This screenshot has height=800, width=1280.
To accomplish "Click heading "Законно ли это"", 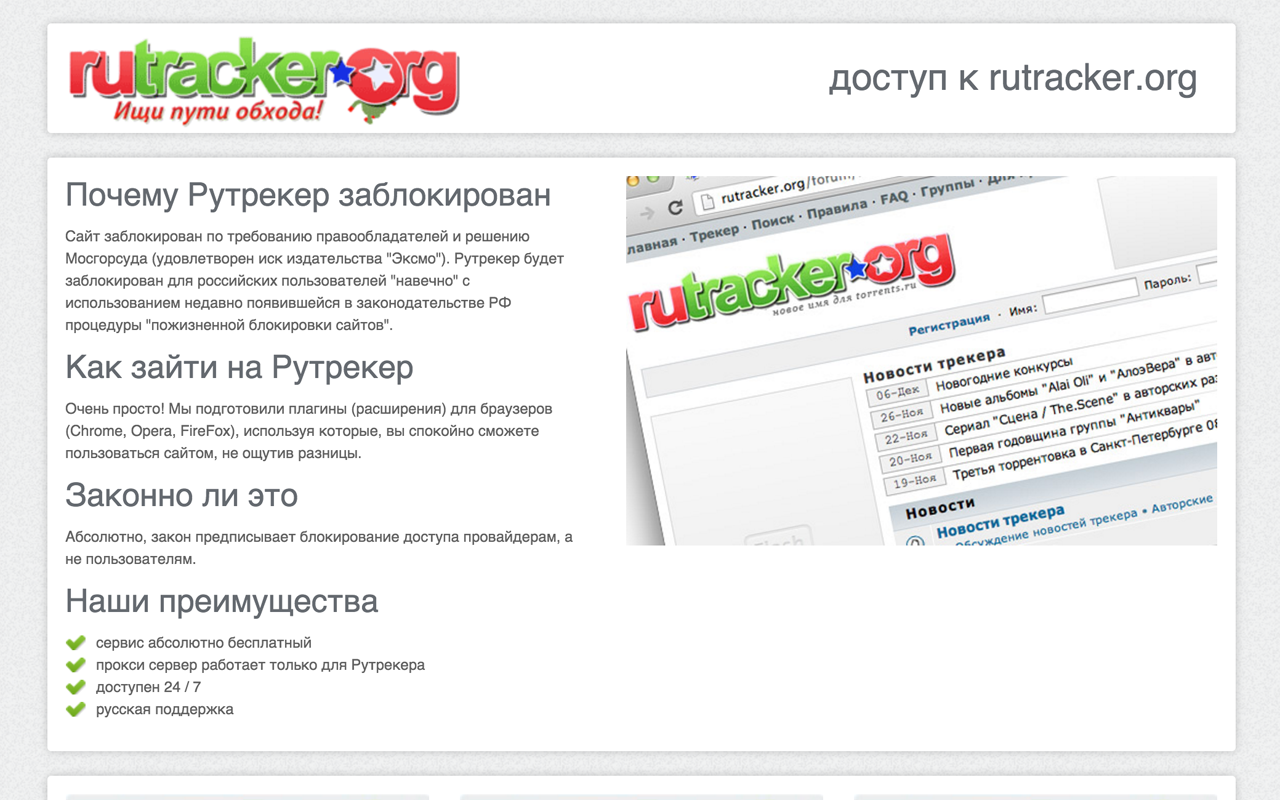I will click(x=181, y=495).
